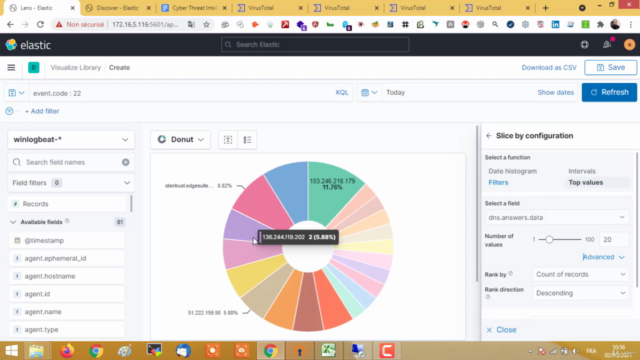Image resolution: width=640 pixels, height=360 pixels.
Task: Click the Refresh button
Action: [609, 92]
